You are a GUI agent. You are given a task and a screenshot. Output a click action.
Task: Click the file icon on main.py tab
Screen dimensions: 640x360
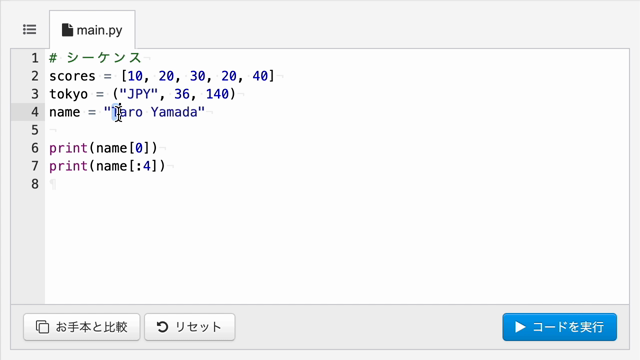(67, 30)
